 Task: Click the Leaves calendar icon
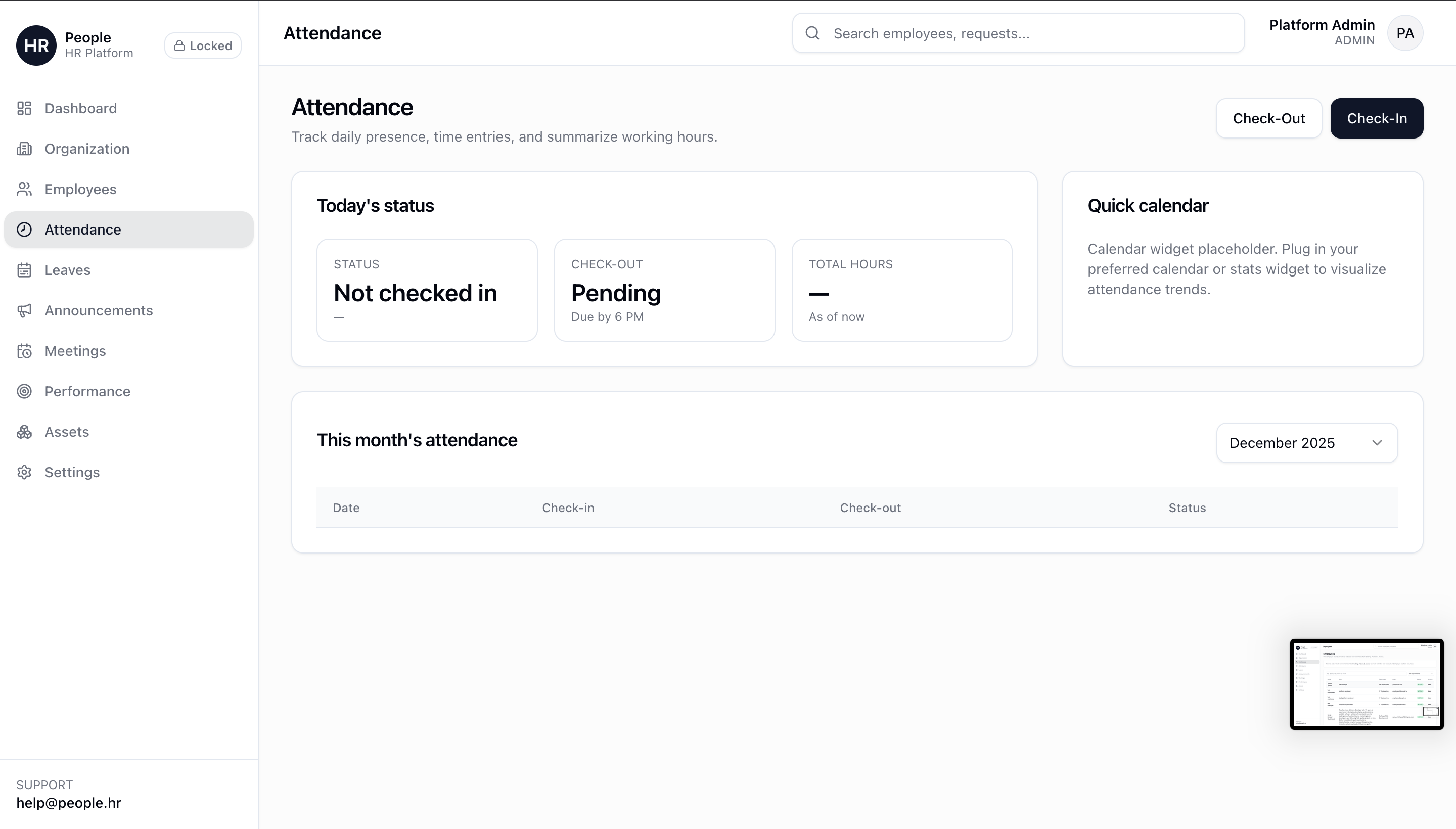coord(24,270)
